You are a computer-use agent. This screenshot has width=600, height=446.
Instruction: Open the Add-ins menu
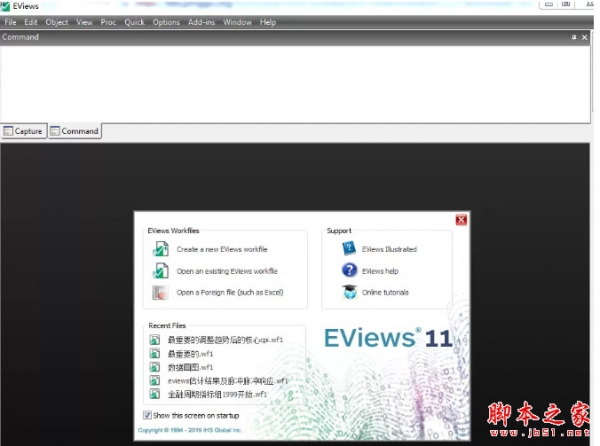201,22
